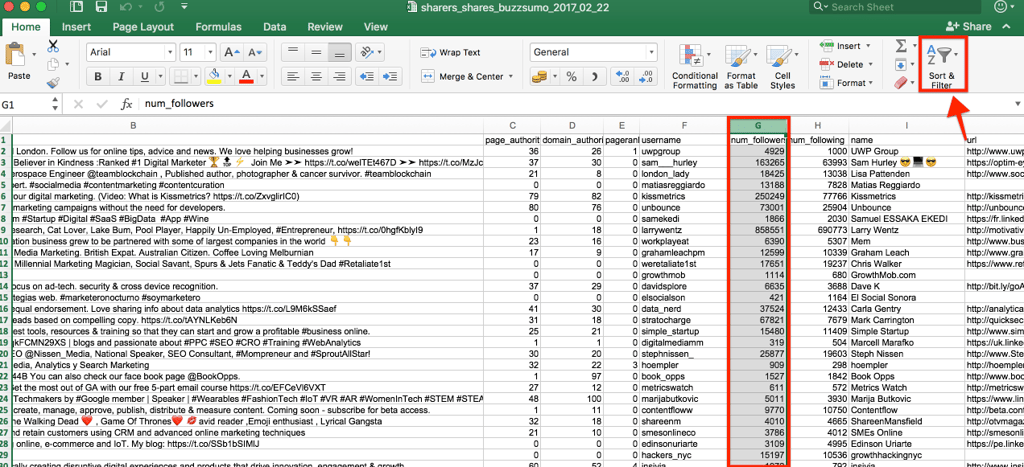Collapse the ribbon with chevron
Viewport: 1024px width, 467px height.
point(1006,27)
